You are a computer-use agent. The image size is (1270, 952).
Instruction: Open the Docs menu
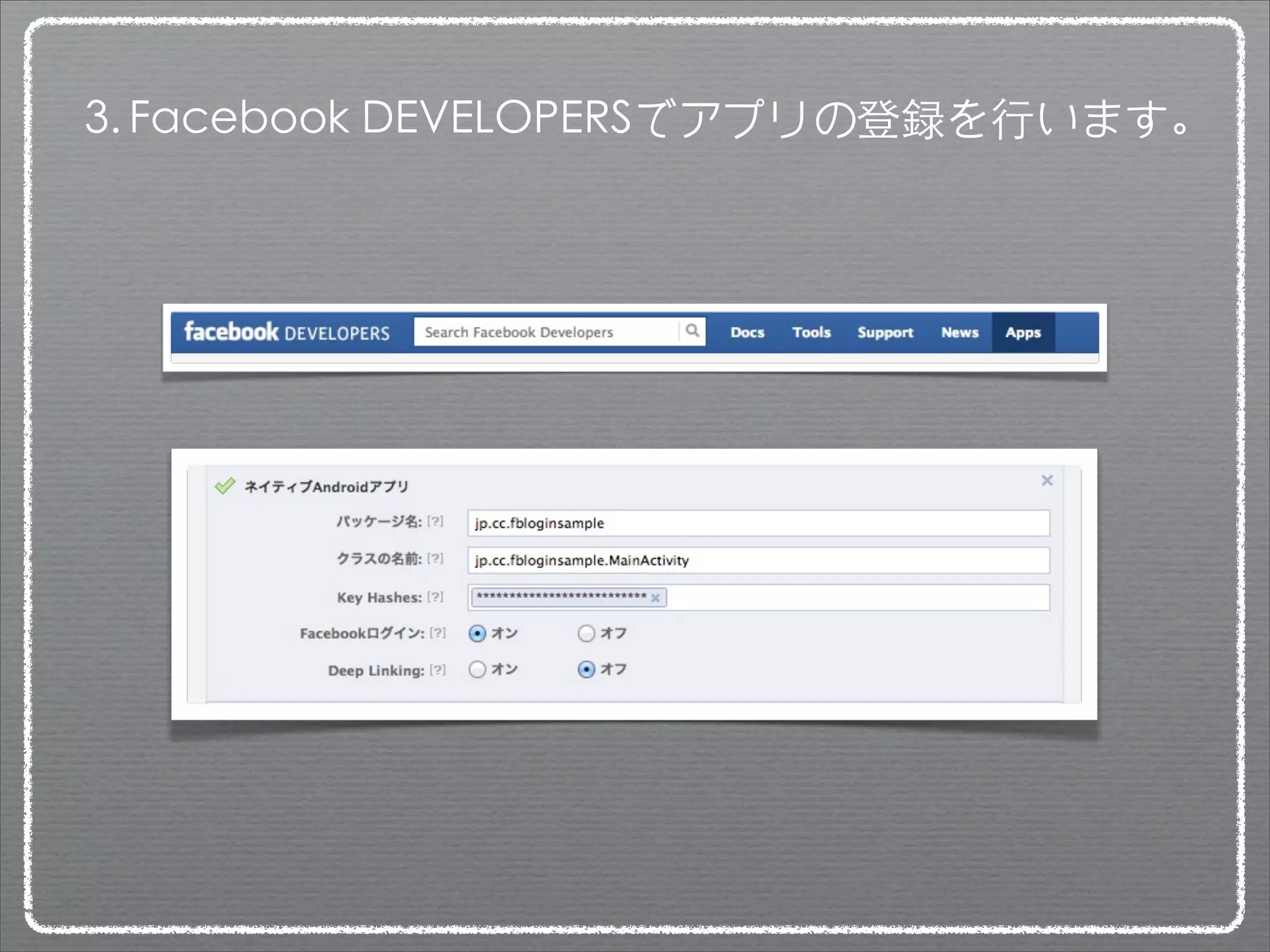click(x=747, y=332)
